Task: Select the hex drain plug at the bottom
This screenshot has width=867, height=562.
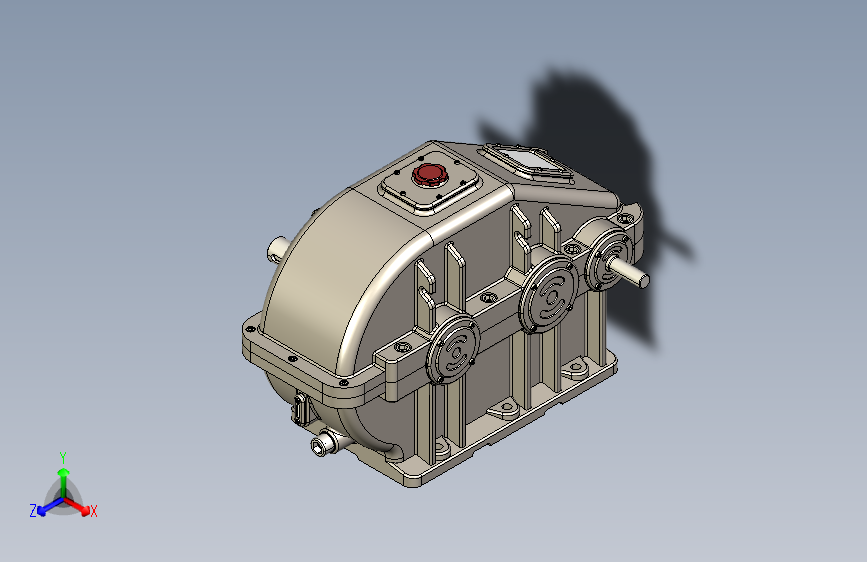Action: [325, 444]
